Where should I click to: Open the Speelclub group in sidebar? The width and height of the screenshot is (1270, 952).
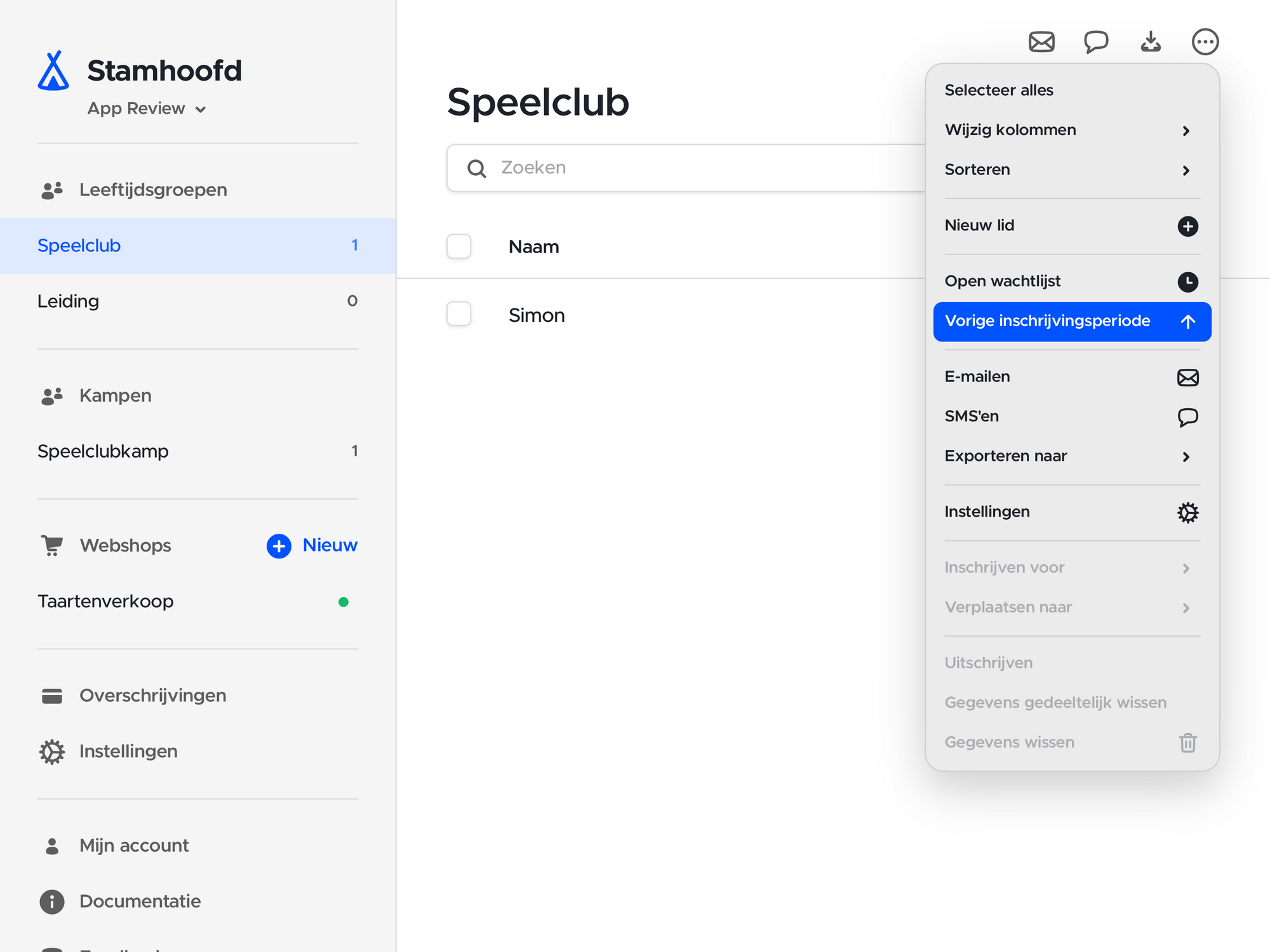pyautogui.click(x=197, y=246)
